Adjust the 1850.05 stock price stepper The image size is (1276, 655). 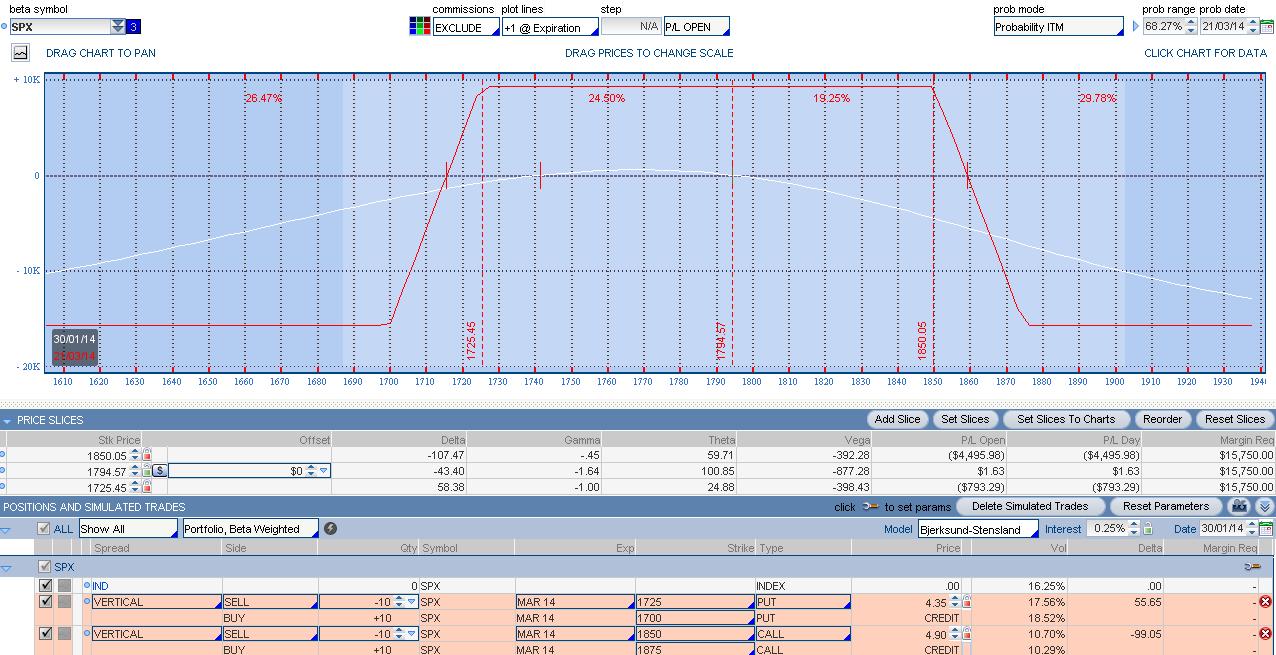(133, 455)
